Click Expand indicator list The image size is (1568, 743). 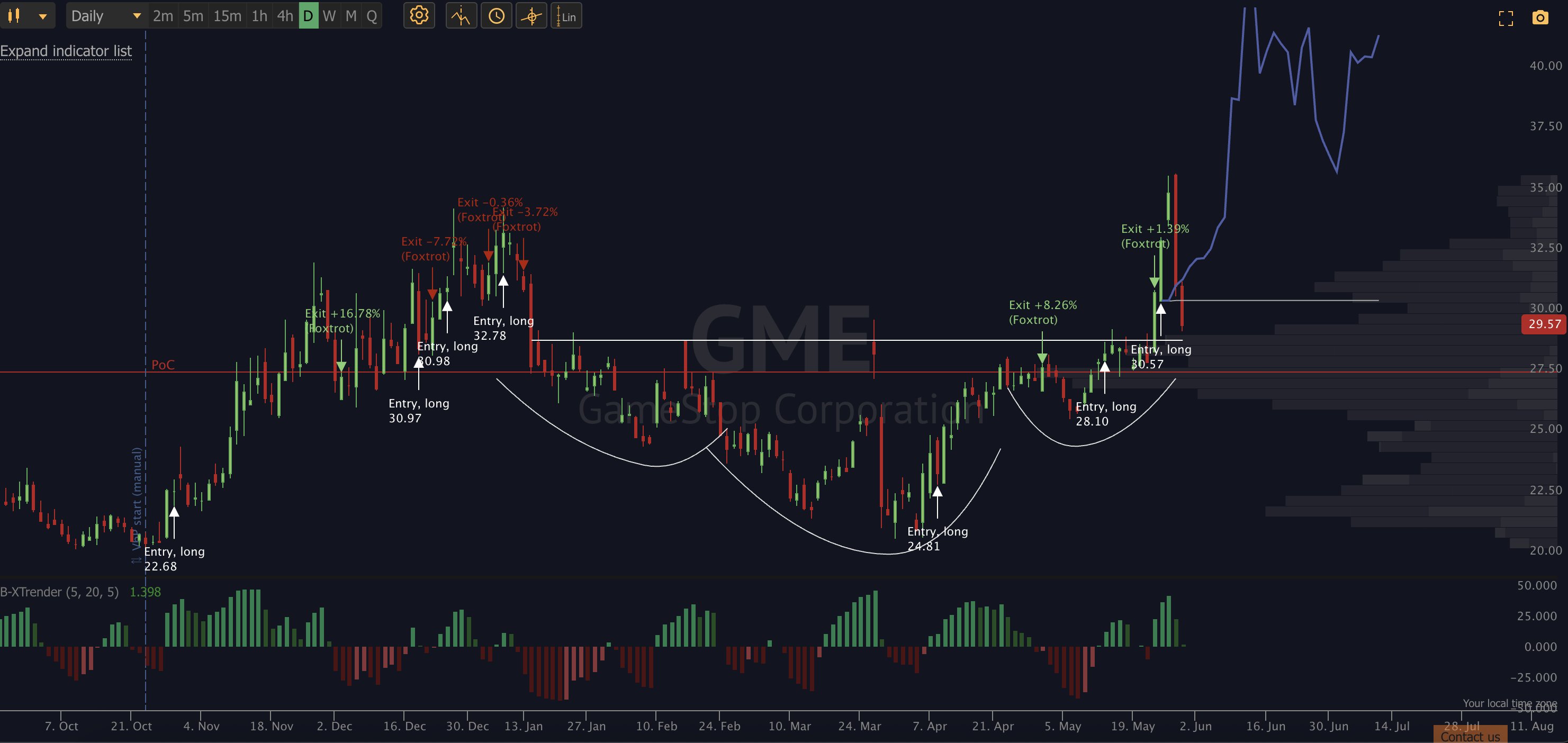coord(66,51)
